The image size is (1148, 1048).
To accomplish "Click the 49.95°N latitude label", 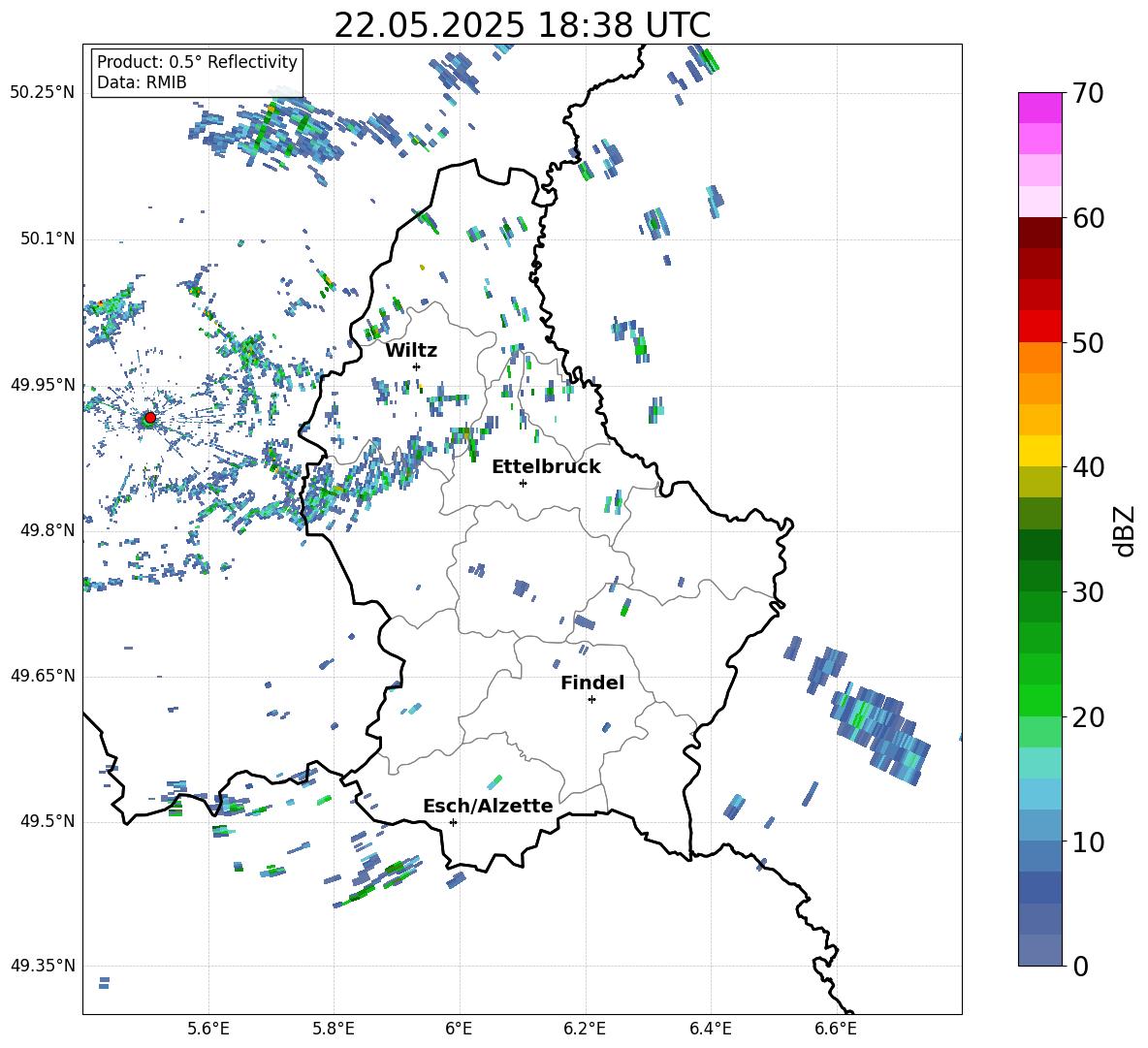I will pos(43,386).
